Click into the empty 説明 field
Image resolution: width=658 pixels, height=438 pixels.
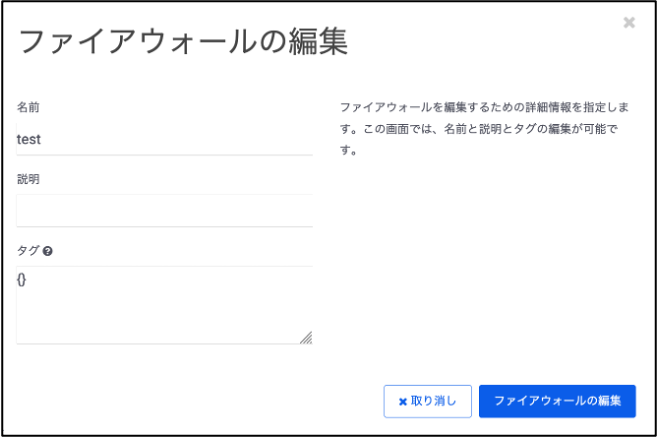click(x=164, y=211)
